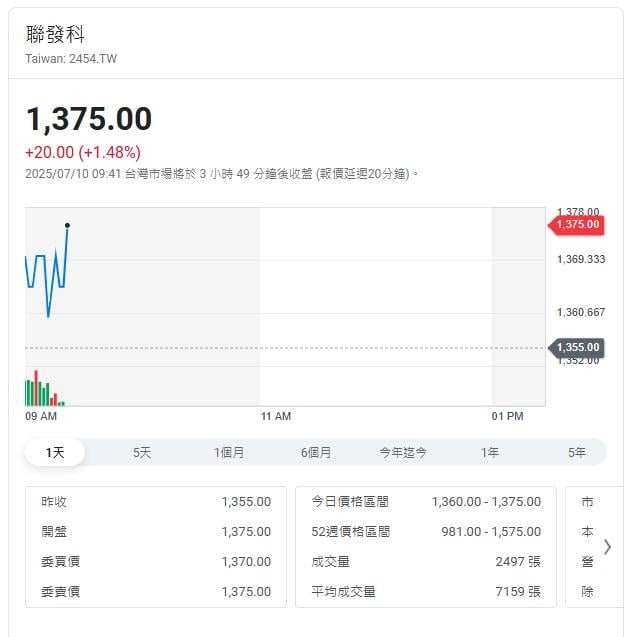Image resolution: width=640 pixels, height=637 pixels.
Task: Click the 委買價 label
Action: coord(60,562)
